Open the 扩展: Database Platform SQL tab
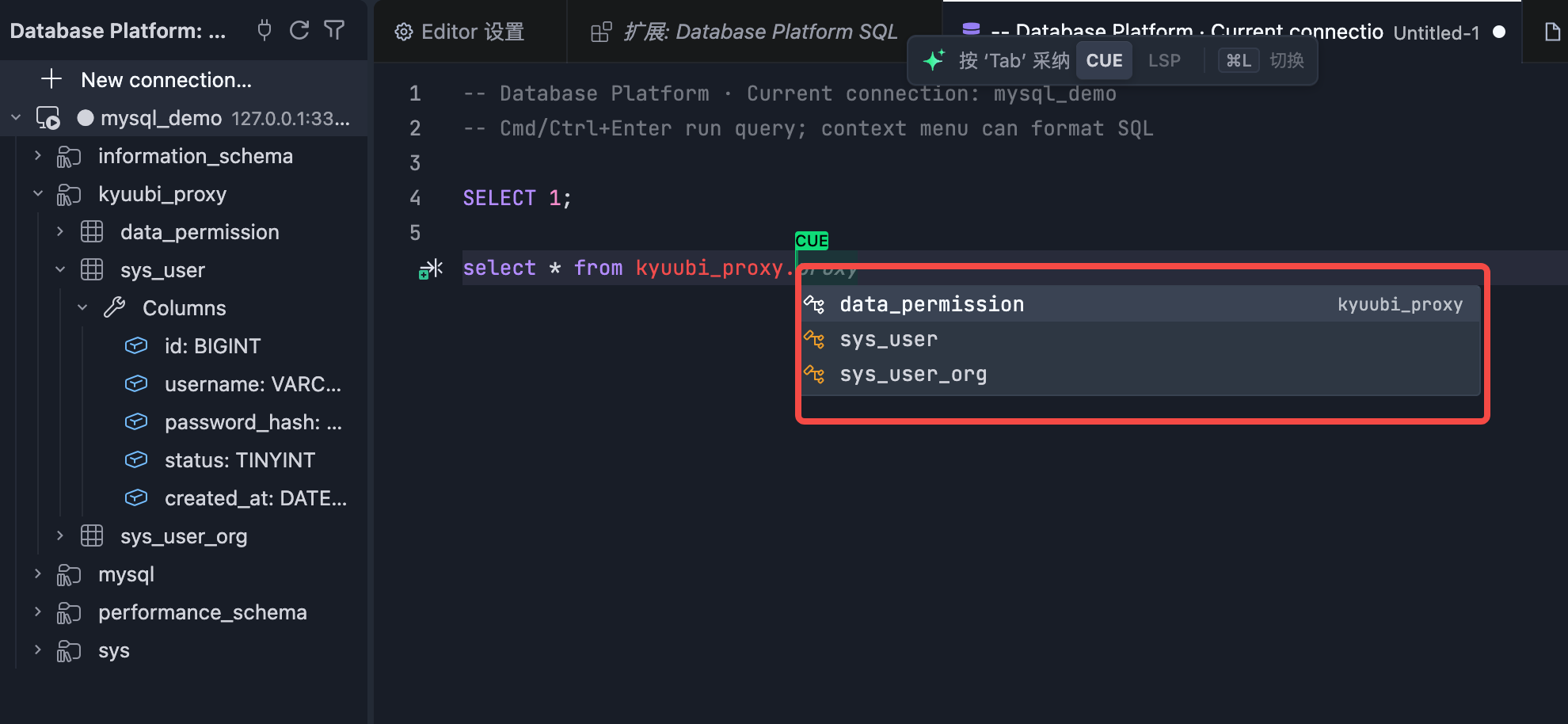Screen dimensions: 1568x724 click(x=755, y=32)
